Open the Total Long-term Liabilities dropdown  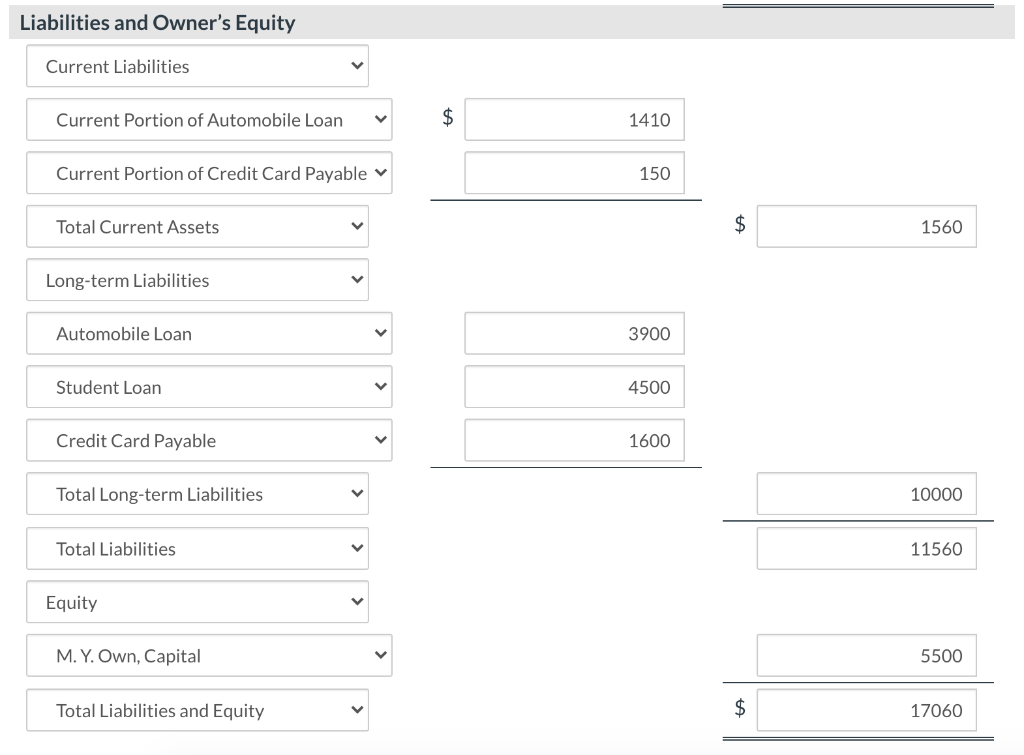click(197, 494)
